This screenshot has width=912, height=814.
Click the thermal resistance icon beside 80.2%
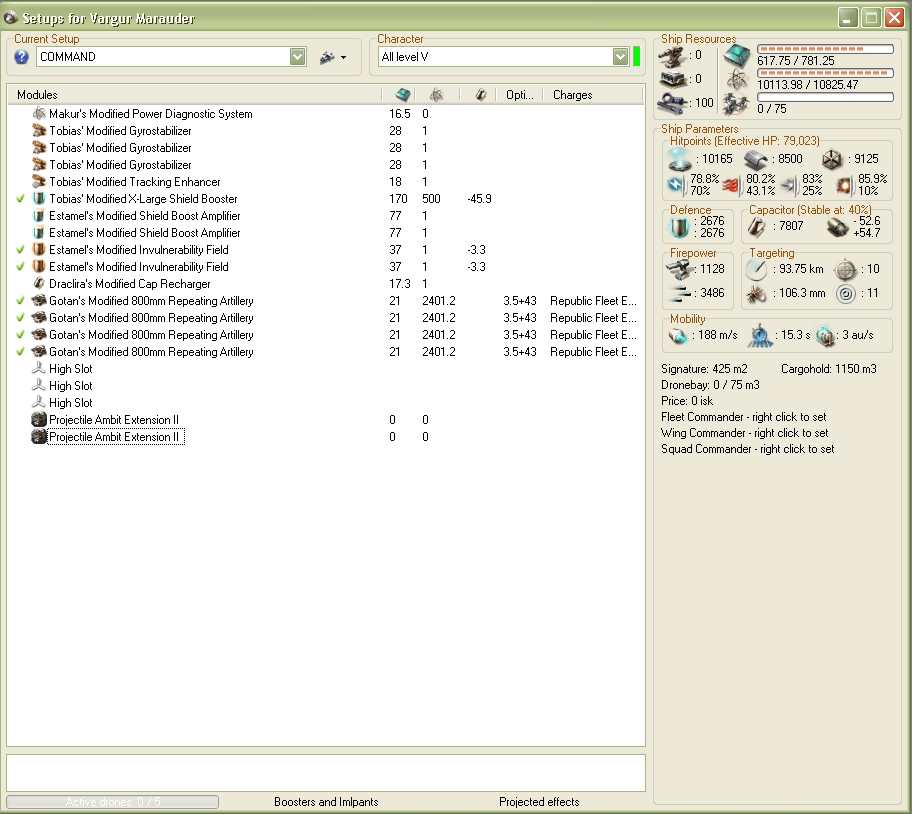pyautogui.click(x=731, y=185)
